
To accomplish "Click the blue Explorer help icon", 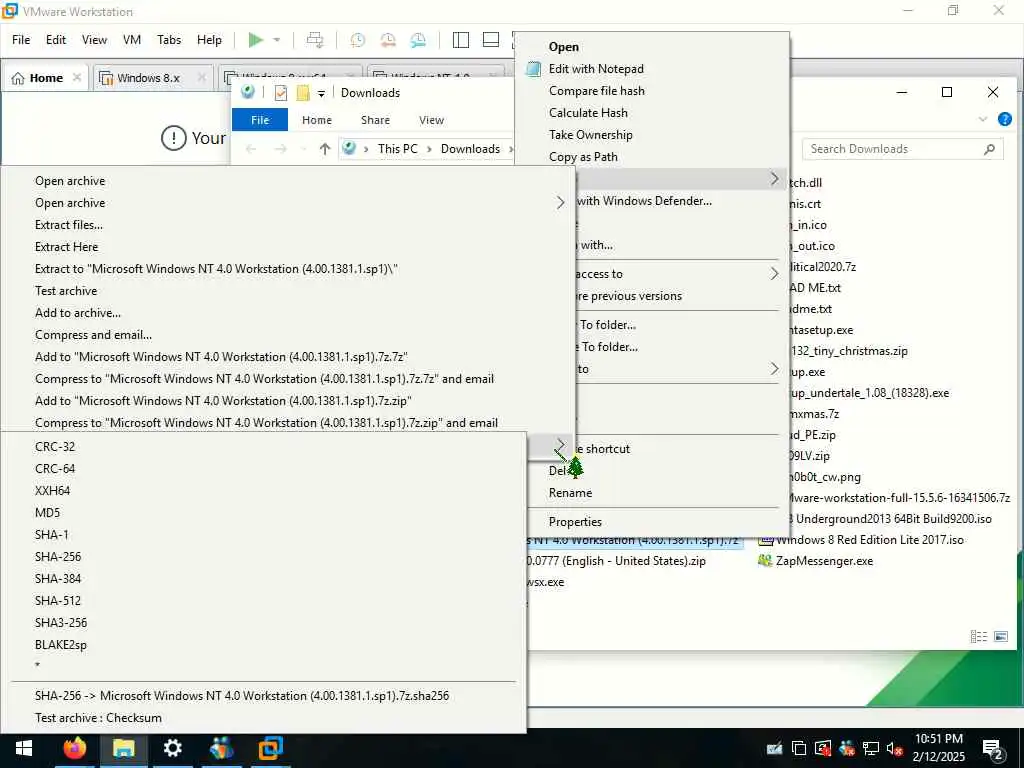I will click(1004, 119).
